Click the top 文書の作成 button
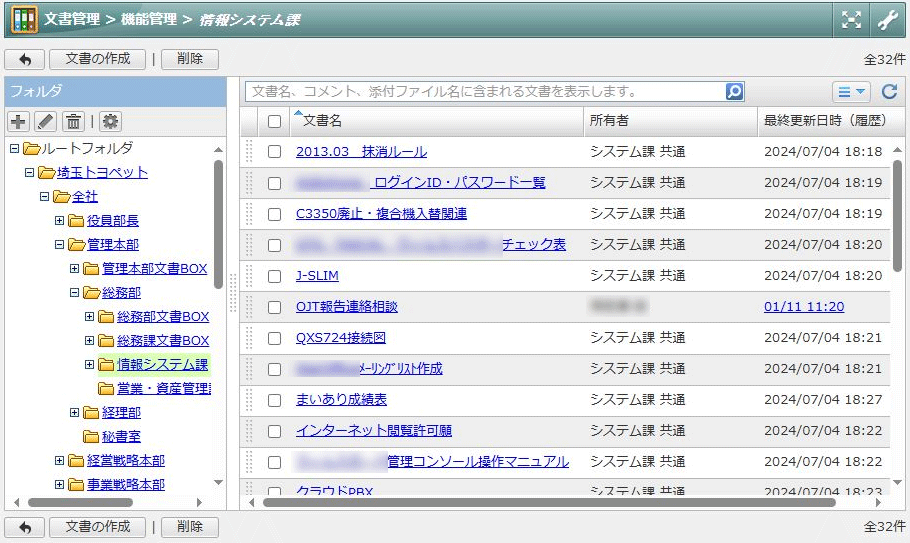The height and width of the screenshot is (543, 910). point(97,59)
